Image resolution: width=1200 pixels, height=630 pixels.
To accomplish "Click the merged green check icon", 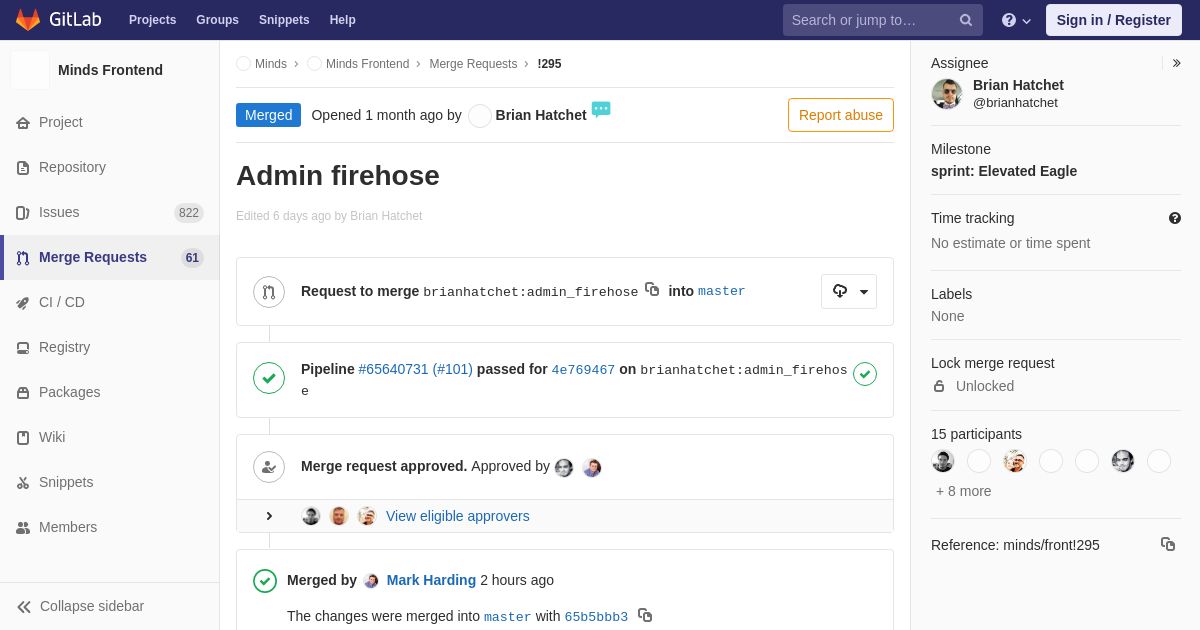I will pos(265,581).
